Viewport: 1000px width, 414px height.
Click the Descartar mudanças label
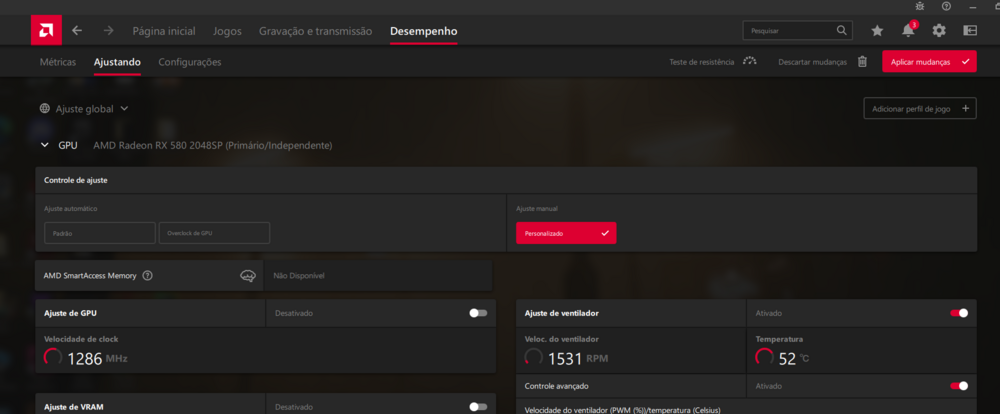coord(812,63)
